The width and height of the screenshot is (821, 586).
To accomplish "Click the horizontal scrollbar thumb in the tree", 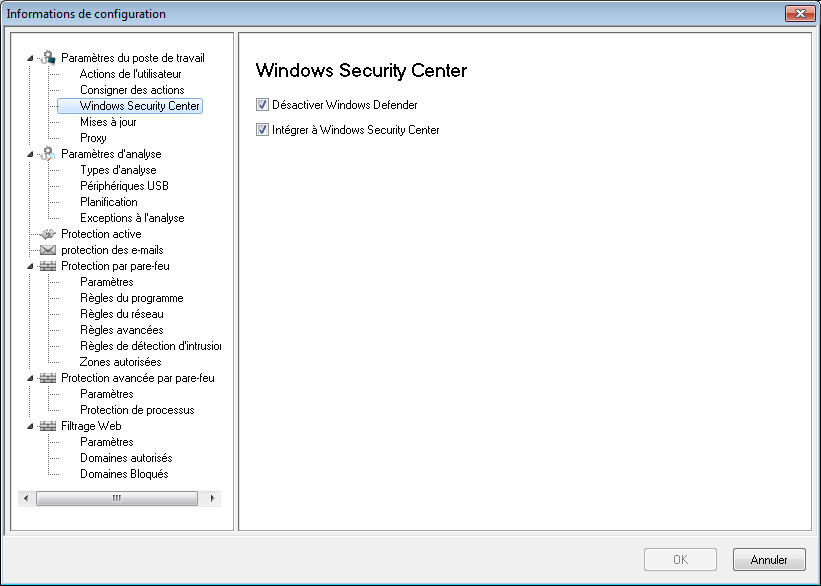I will coord(117,499).
